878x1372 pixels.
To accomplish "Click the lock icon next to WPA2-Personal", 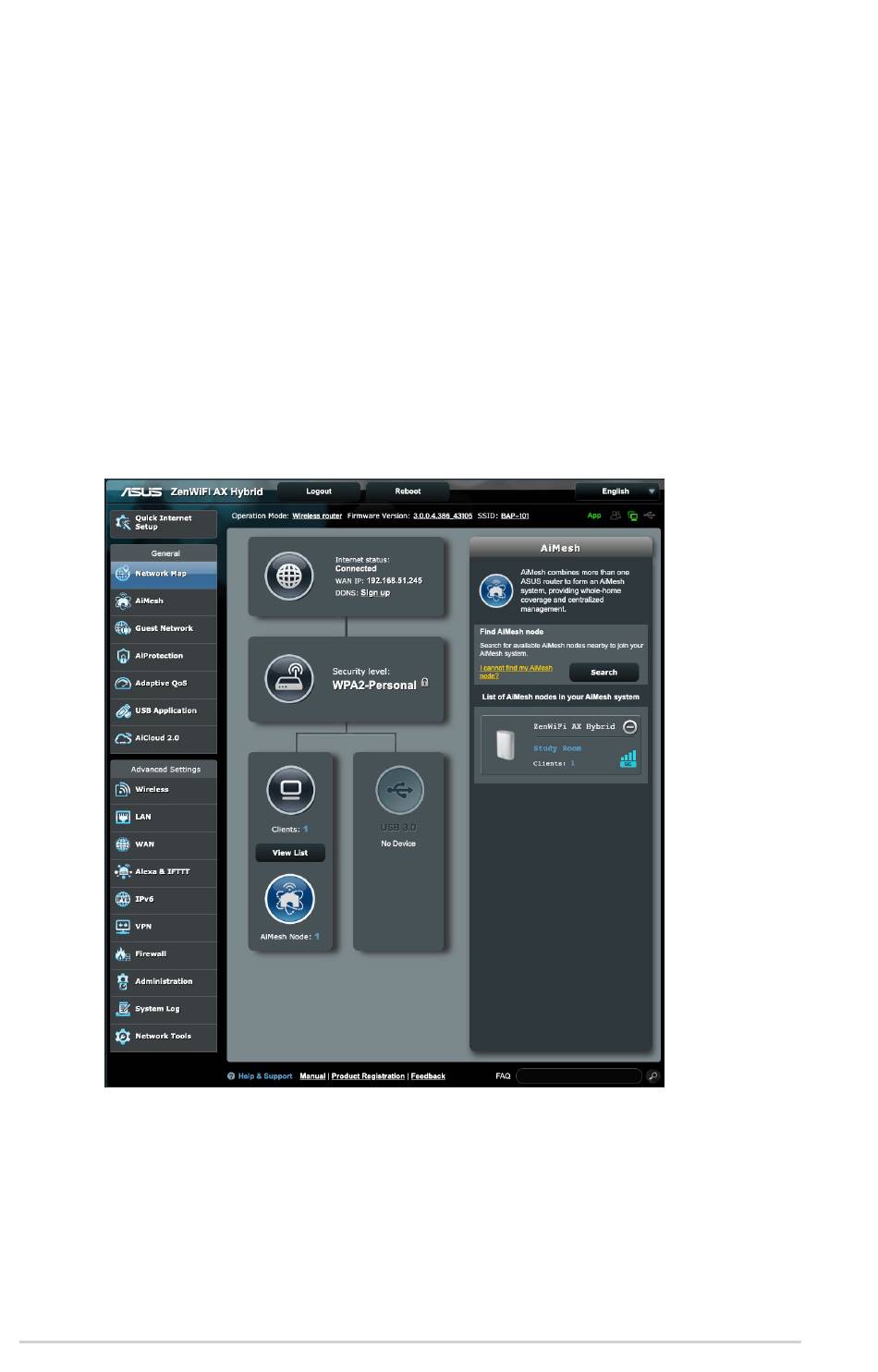I will [x=424, y=683].
